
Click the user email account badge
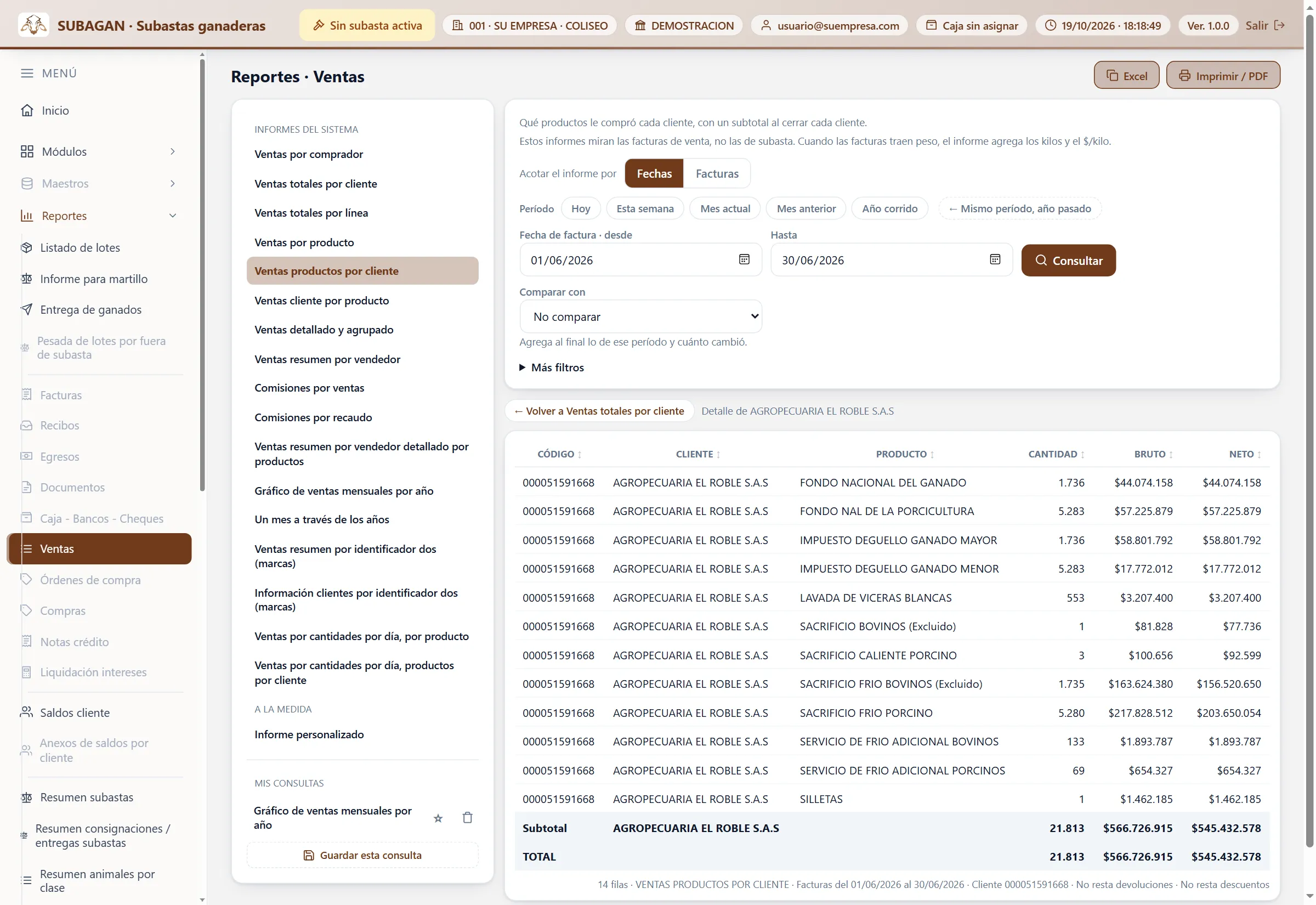[x=829, y=26]
